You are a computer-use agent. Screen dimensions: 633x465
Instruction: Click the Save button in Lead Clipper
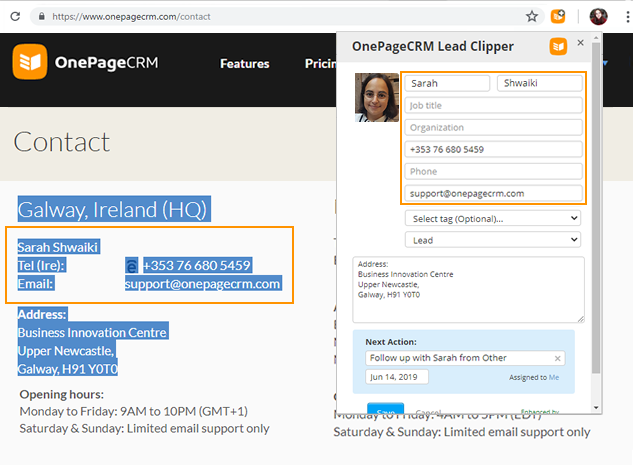point(385,408)
